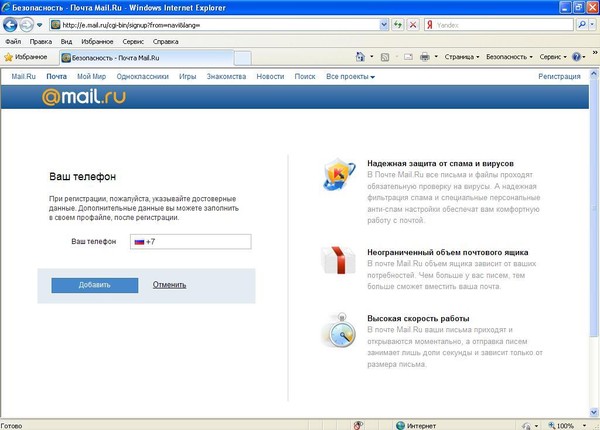Click inside the address bar URL
The width and height of the screenshot is (600, 430).
coord(131,25)
